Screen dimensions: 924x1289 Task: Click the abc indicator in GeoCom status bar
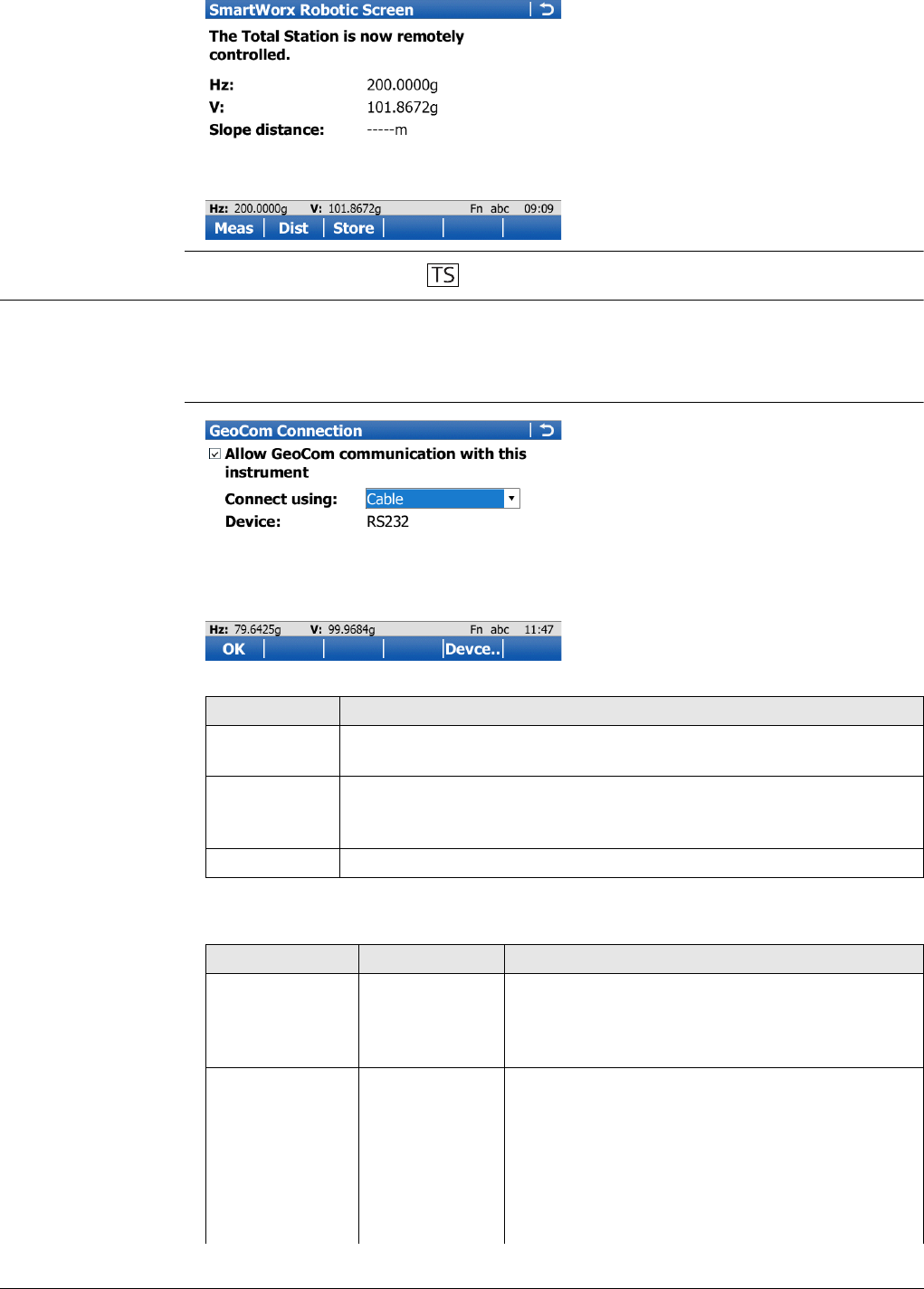(x=500, y=629)
